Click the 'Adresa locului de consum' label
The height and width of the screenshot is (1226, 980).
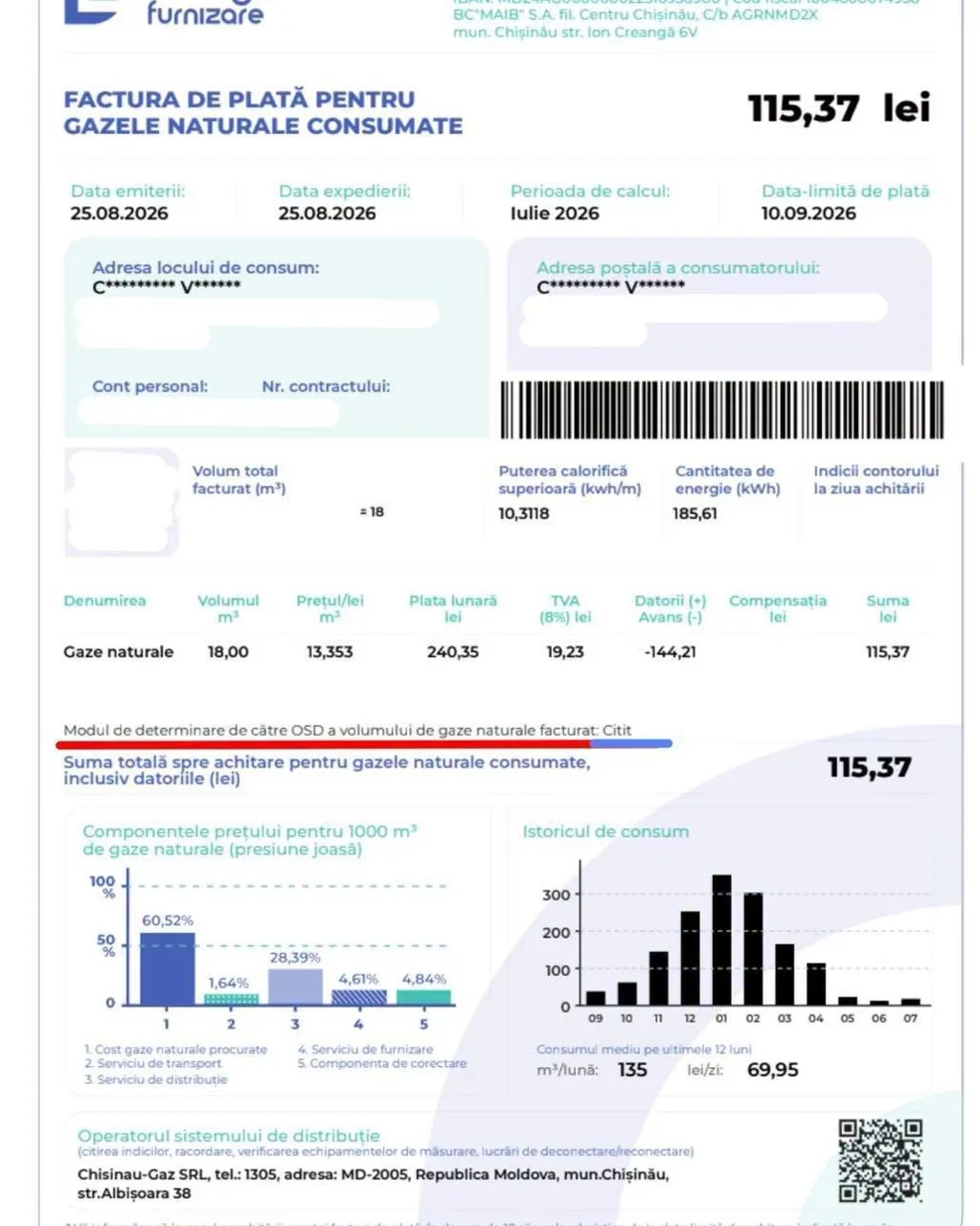click(206, 267)
